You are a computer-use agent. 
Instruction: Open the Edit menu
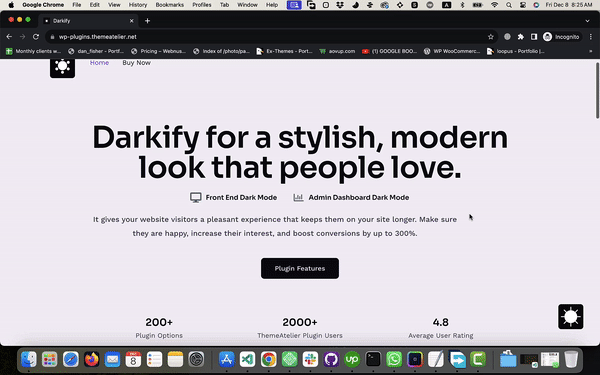(95, 5)
